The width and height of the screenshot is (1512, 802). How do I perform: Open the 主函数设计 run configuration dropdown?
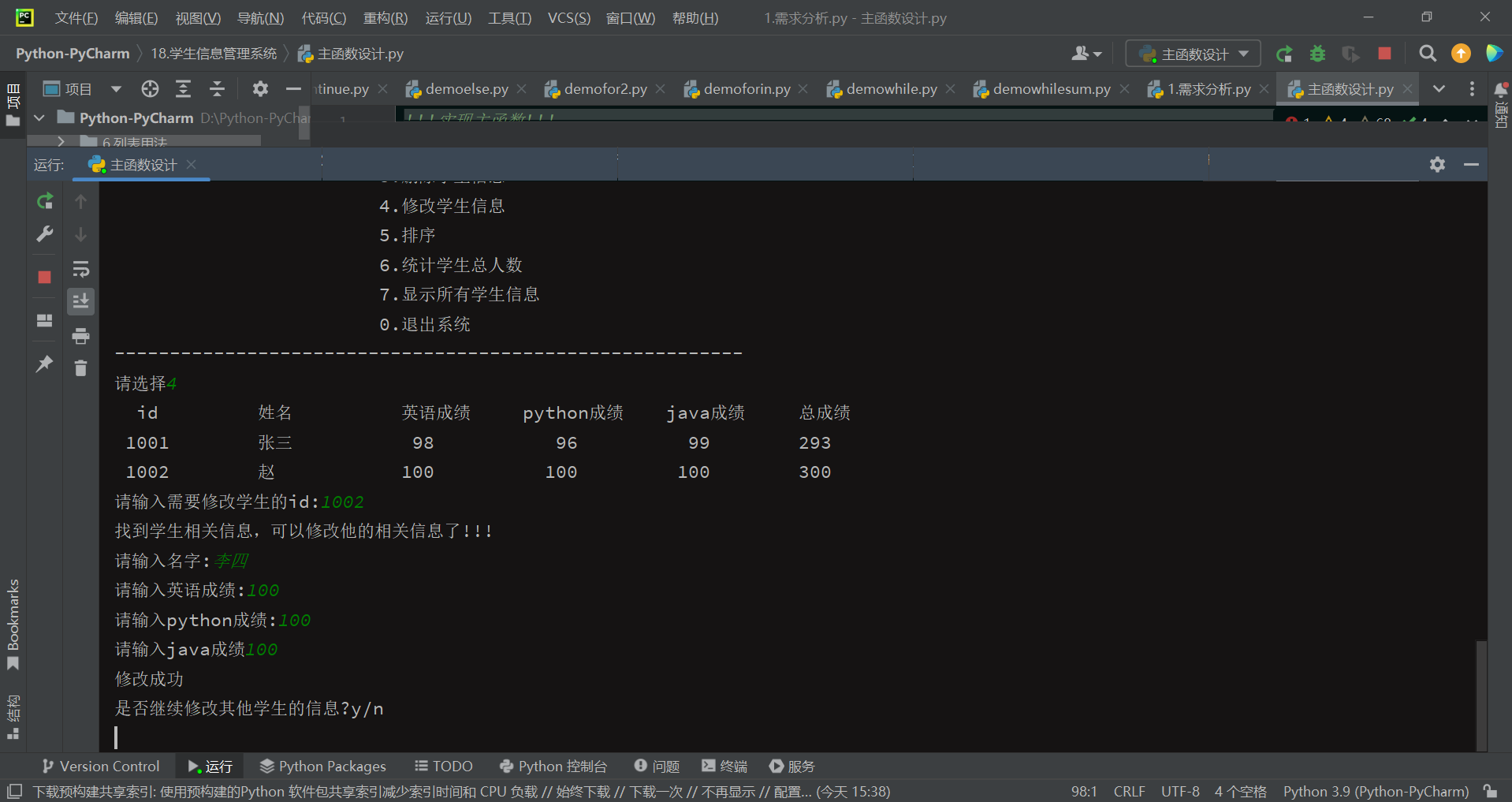1191,54
